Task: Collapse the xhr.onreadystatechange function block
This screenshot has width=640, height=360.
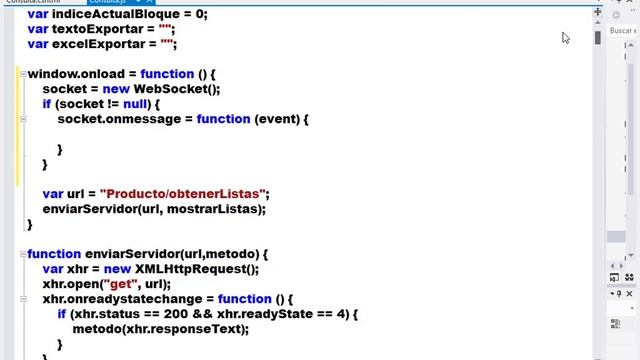Action: [x=23, y=299]
